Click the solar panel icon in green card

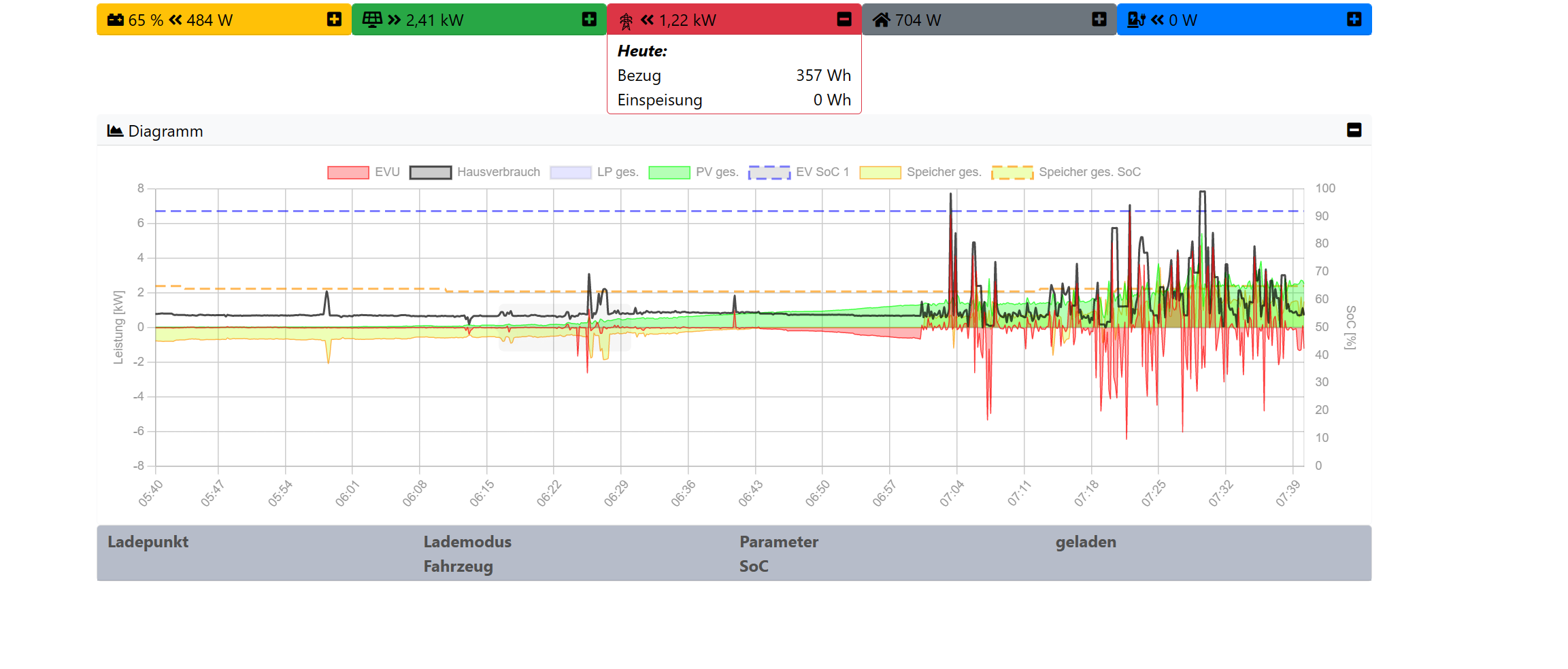(371, 20)
